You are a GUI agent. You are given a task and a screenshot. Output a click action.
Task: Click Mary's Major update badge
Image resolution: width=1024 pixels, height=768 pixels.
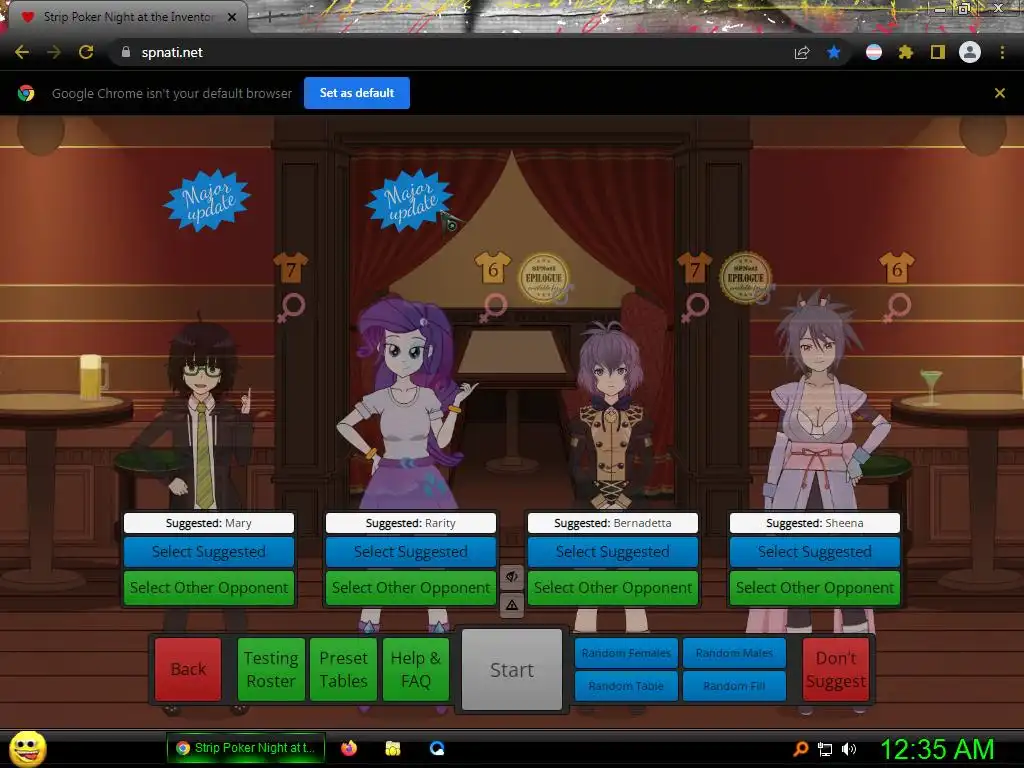pyautogui.click(x=207, y=200)
